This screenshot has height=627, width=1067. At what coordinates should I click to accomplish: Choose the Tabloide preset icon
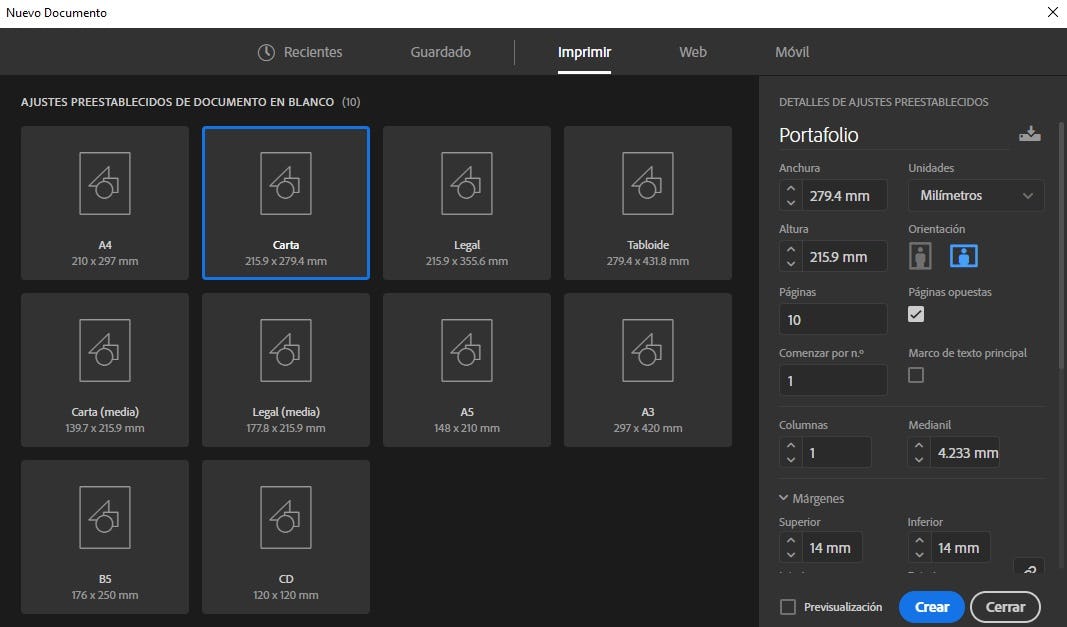[x=648, y=183]
